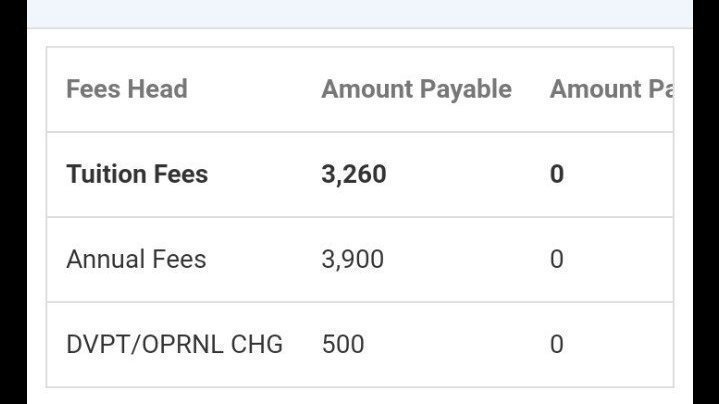The image size is (719, 404).
Task: Select the Annual Fees row label
Action: [136, 259]
